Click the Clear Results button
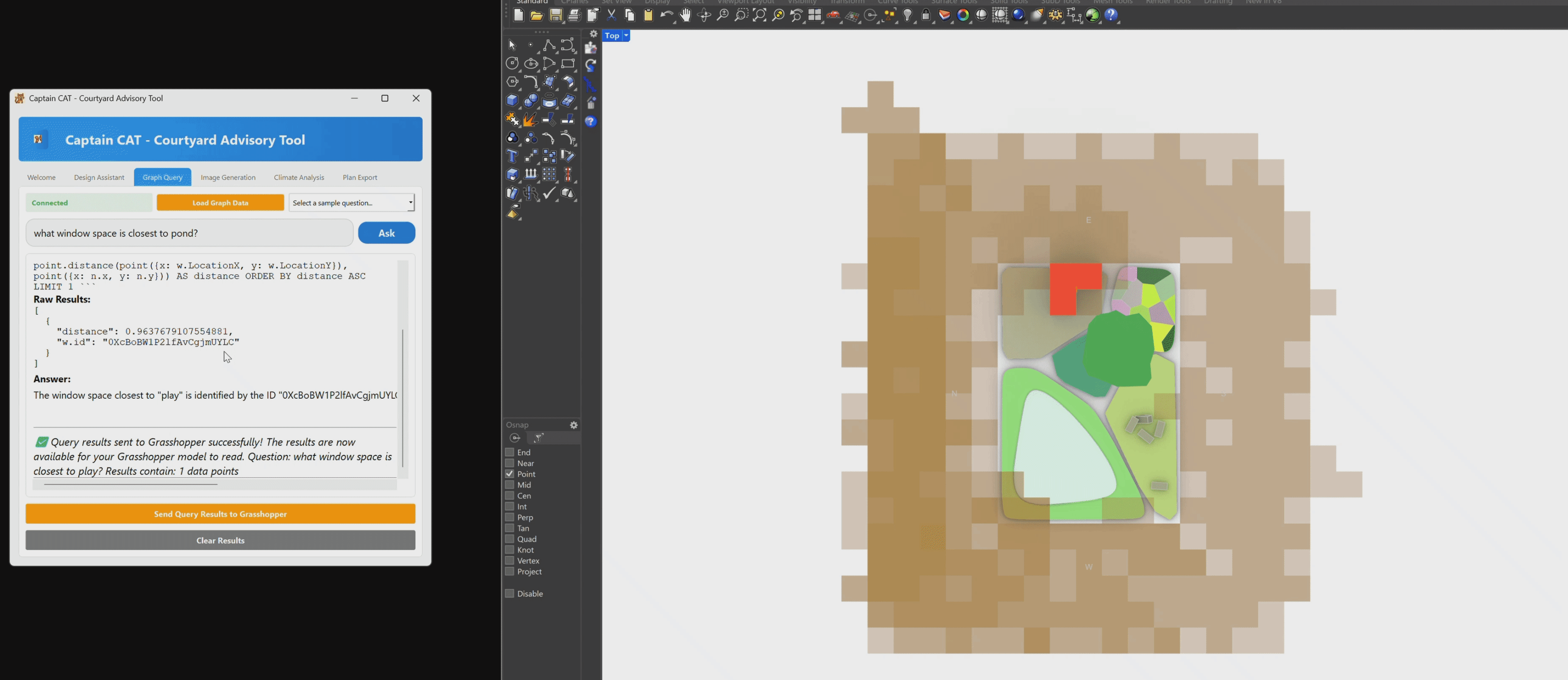The width and height of the screenshot is (1568, 680). (220, 541)
